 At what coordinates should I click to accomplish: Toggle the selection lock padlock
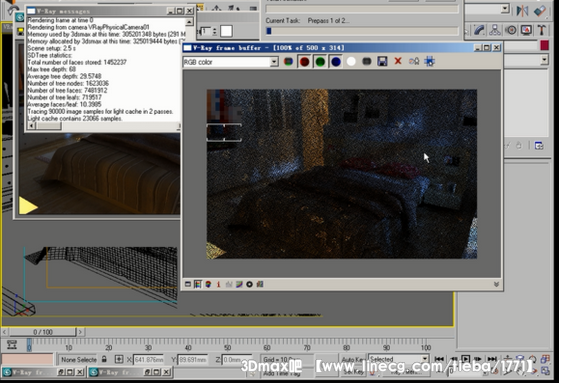click(104, 359)
